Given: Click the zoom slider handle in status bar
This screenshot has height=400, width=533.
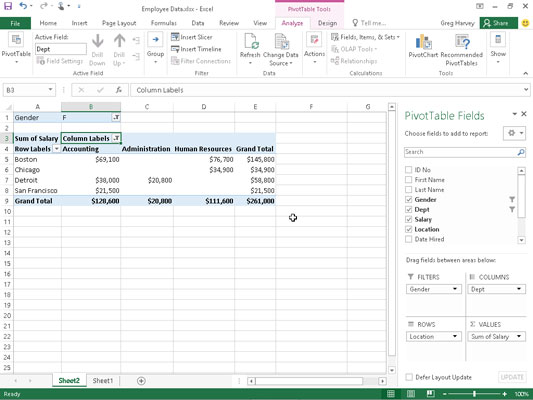Looking at the screenshot, I should click(x=474, y=394).
